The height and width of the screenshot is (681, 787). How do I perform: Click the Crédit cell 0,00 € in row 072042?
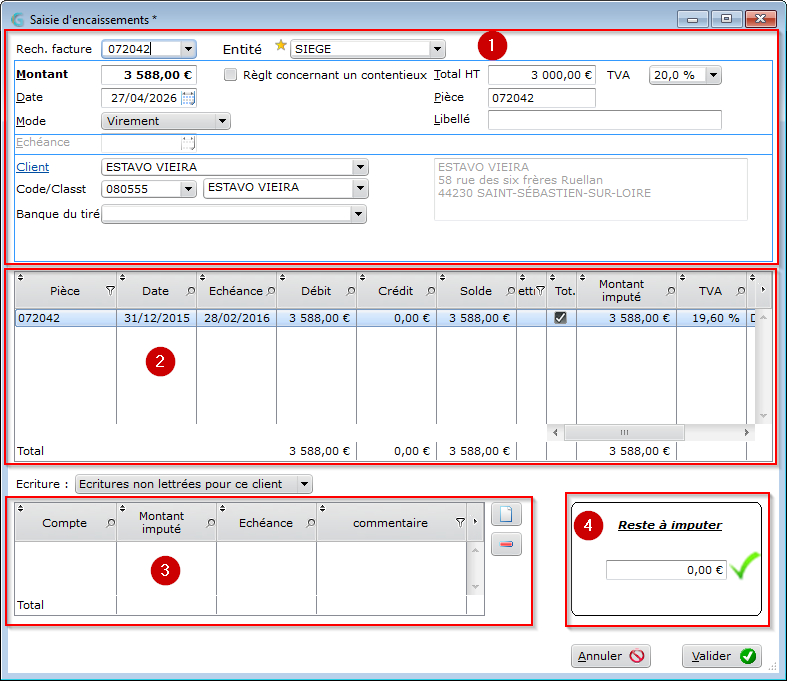click(397, 318)
